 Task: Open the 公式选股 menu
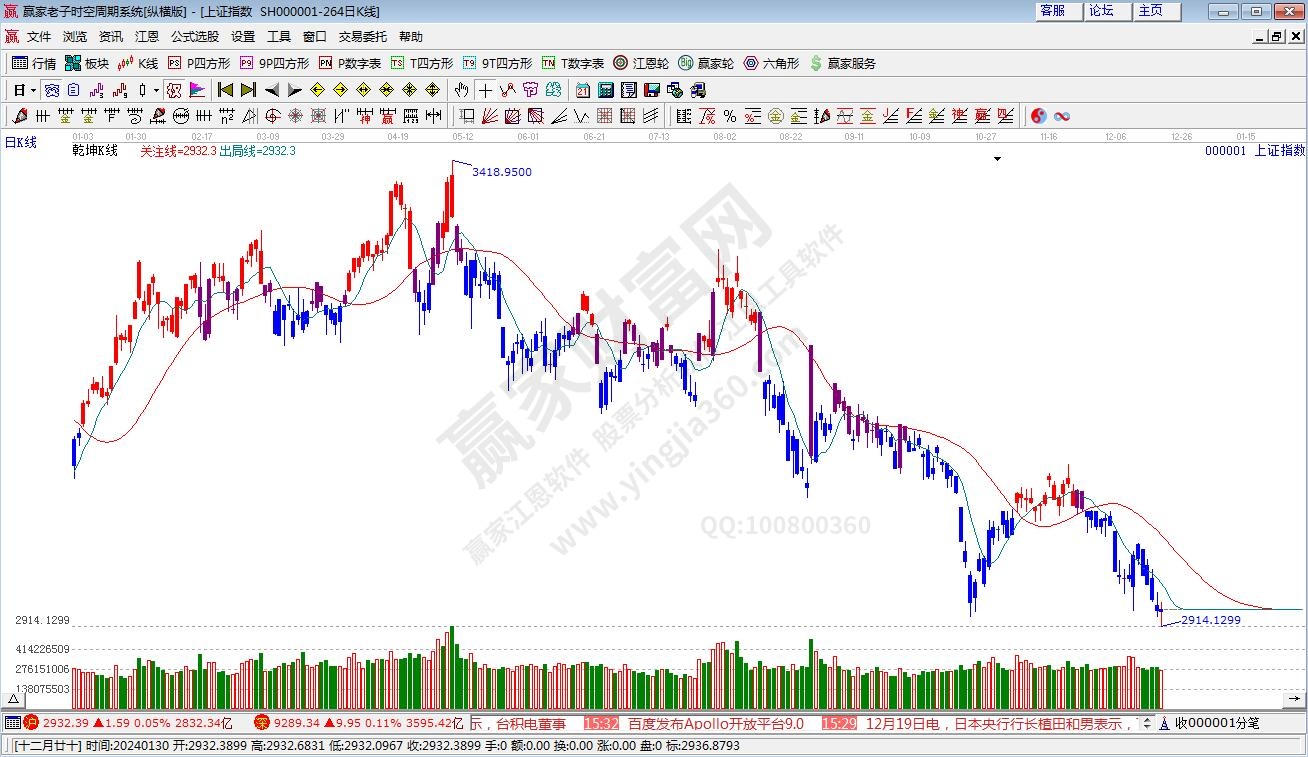(x=194, y=36)
